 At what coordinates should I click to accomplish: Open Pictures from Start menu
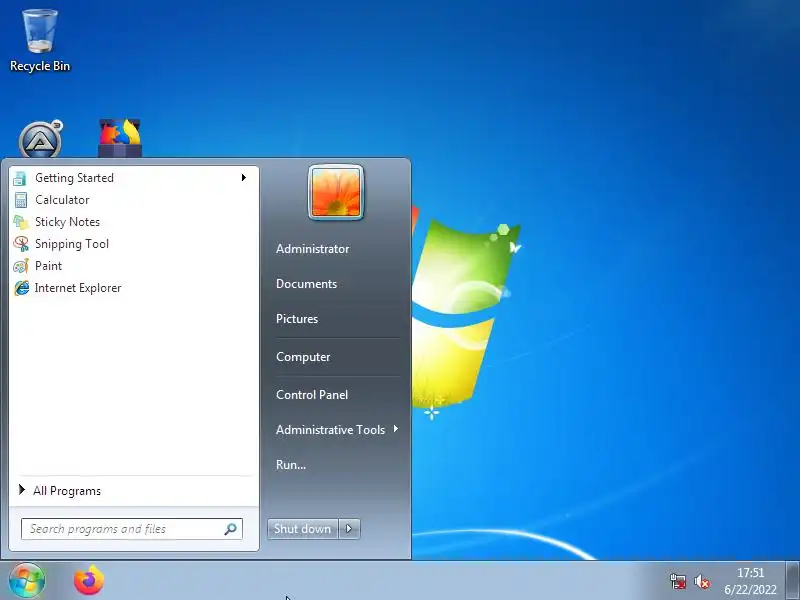[x=297, y=319]
